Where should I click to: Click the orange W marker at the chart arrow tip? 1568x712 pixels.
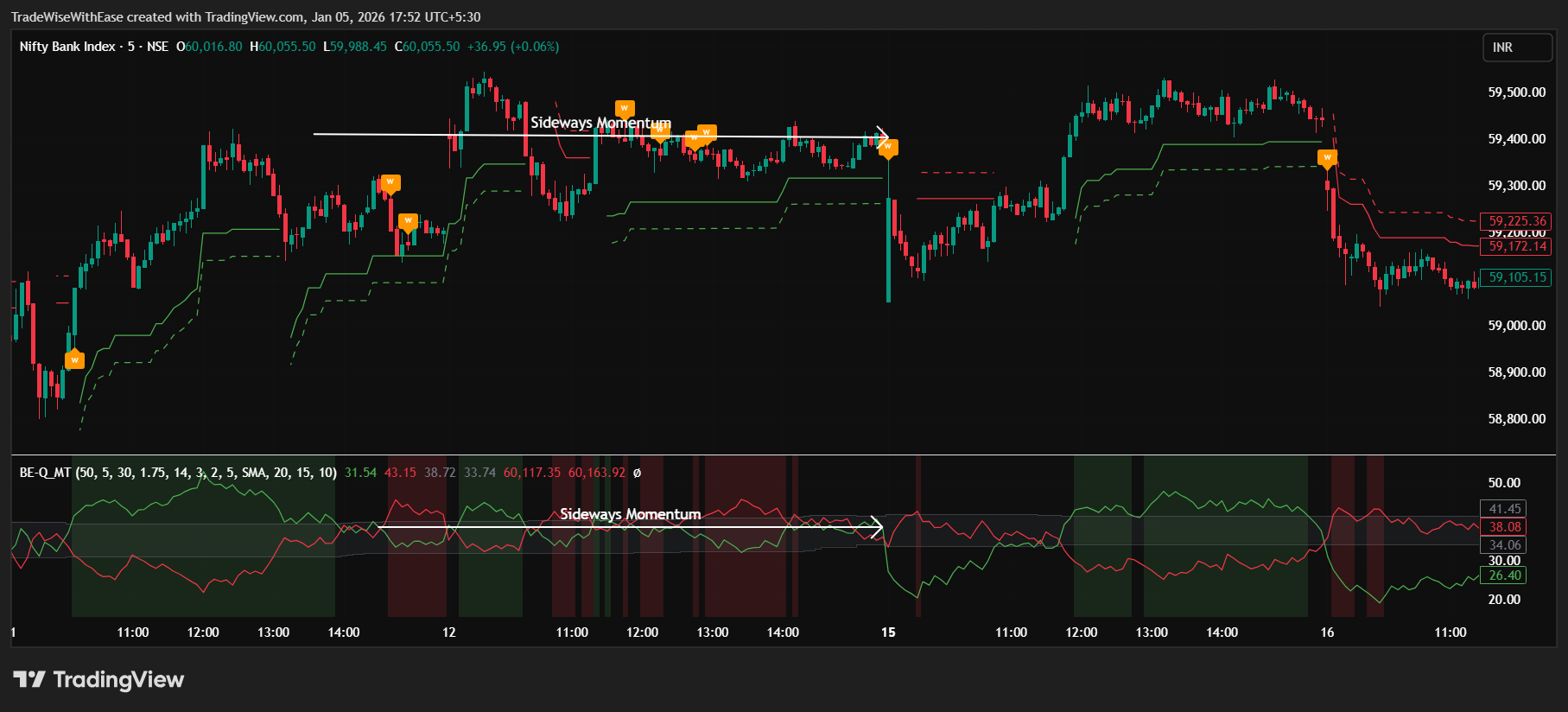[888, 148]
